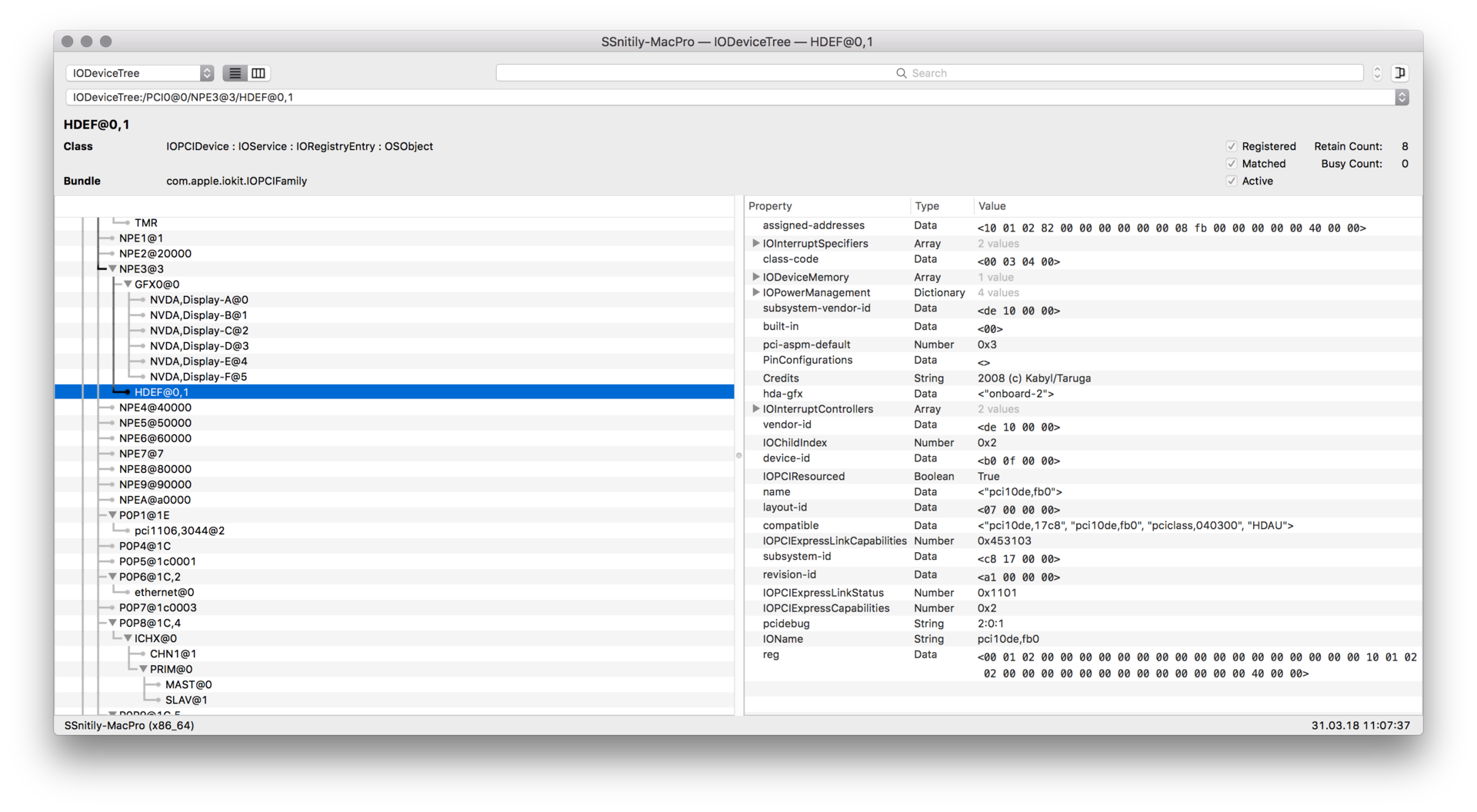Expand the IODeviceMemory property array

pyautogui.click(x=755, y=277)
